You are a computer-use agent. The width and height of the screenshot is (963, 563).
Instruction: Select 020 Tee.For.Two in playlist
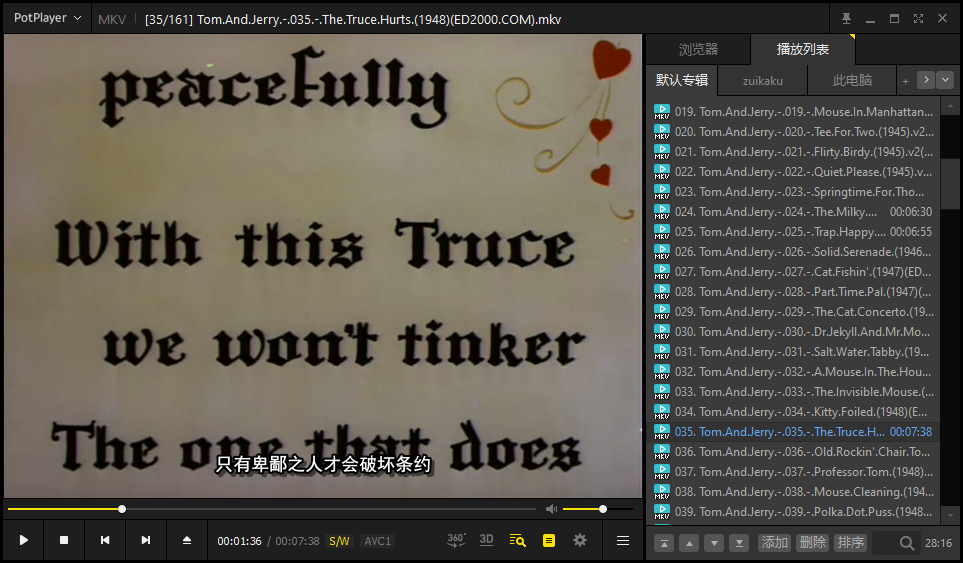(x=793, y=132)
